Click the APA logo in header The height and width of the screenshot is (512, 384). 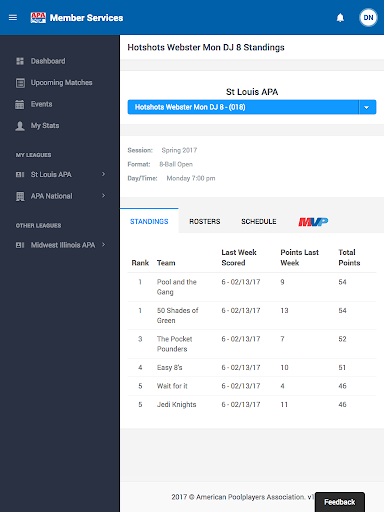[38, 18]
